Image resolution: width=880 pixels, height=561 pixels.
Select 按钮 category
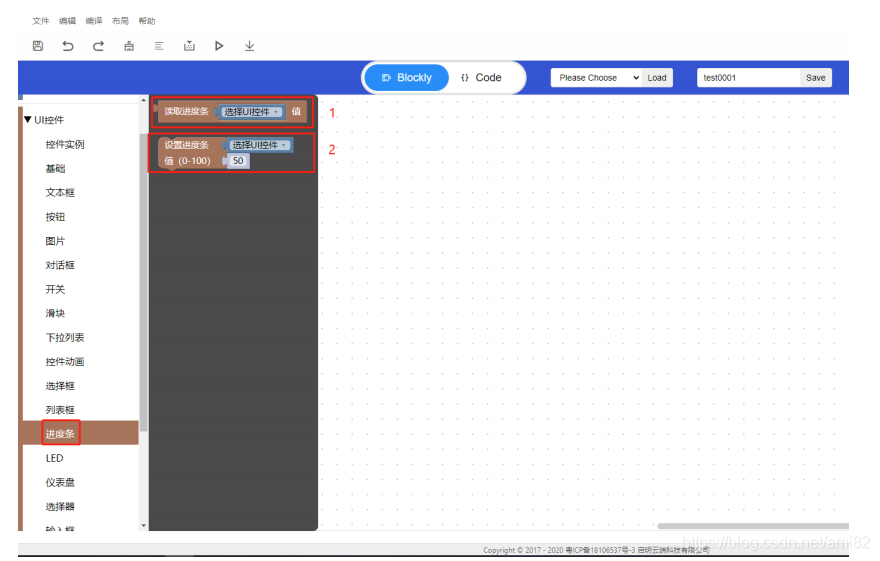pos(55,217)
